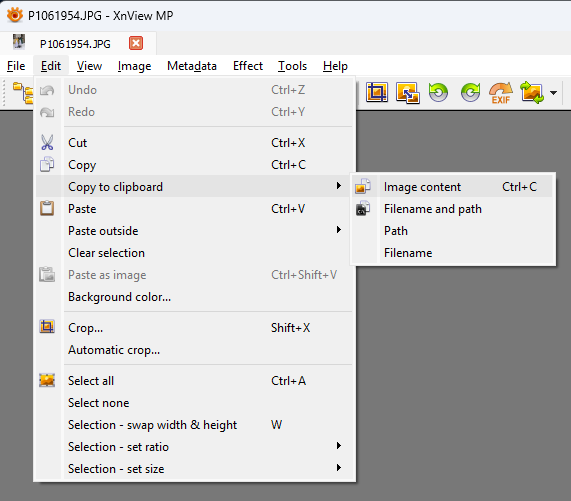Click the export image toolbar icon

point(532,92)
